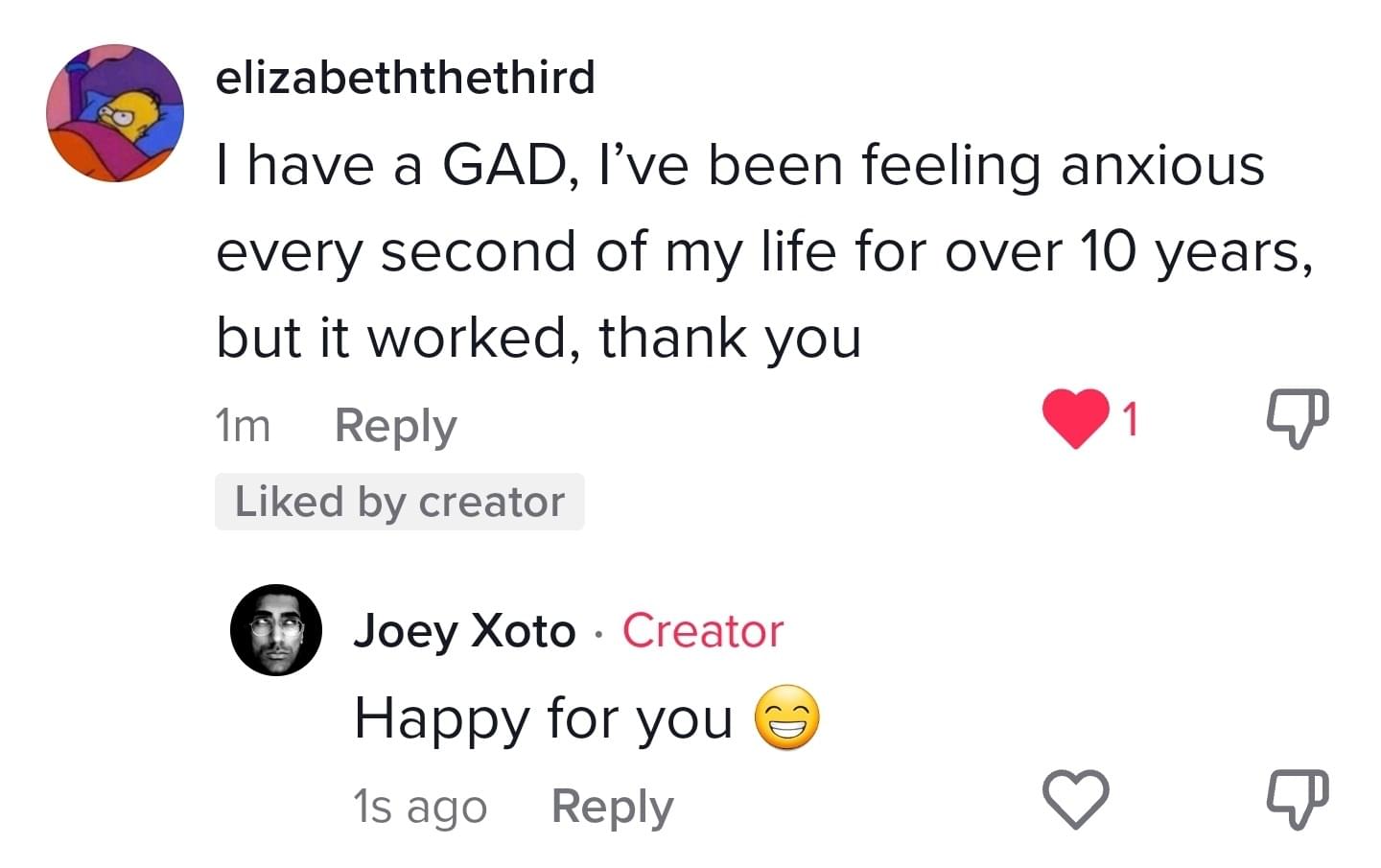Click the "1s ago" reply timestamp
The image size is (1381, 868).
tap(420, 807)
